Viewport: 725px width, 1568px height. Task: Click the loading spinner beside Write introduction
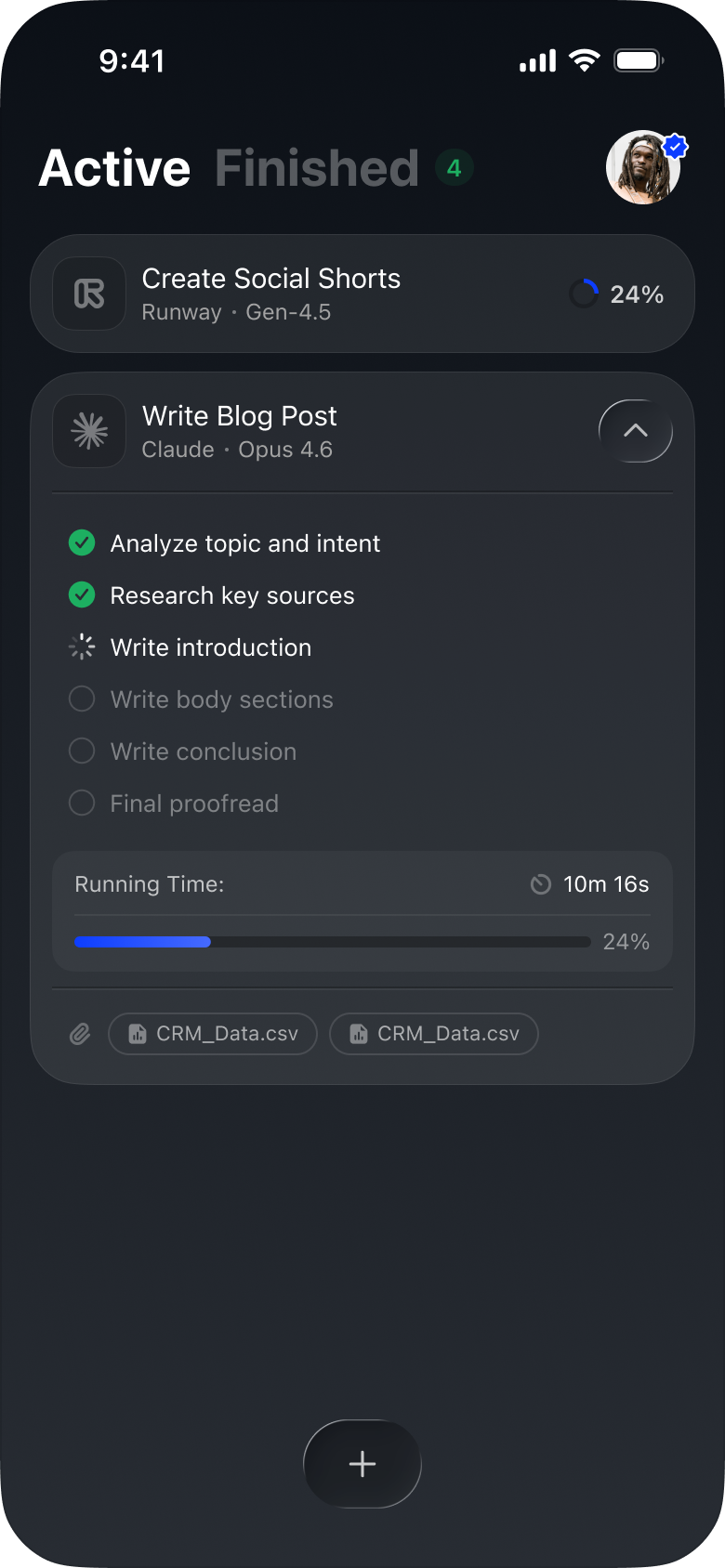[x=82, y=647]
